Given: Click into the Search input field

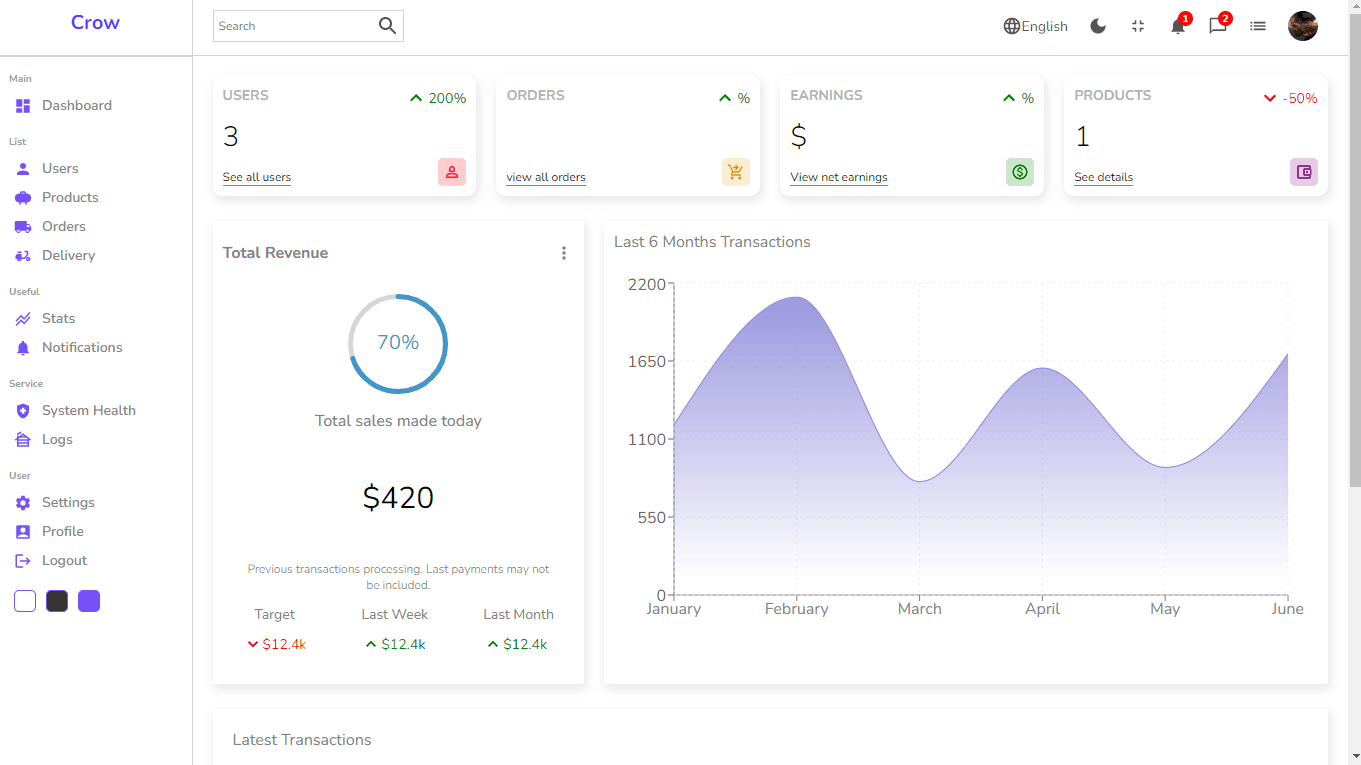Looking at the screenshot, I should [292, 26].
